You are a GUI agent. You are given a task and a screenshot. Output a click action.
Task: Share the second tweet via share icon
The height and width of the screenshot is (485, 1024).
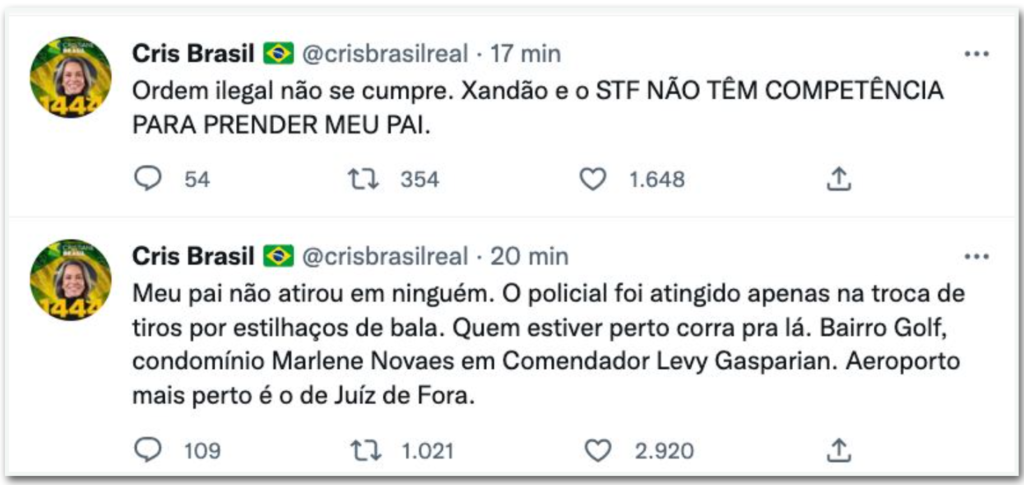click(840, 450)
